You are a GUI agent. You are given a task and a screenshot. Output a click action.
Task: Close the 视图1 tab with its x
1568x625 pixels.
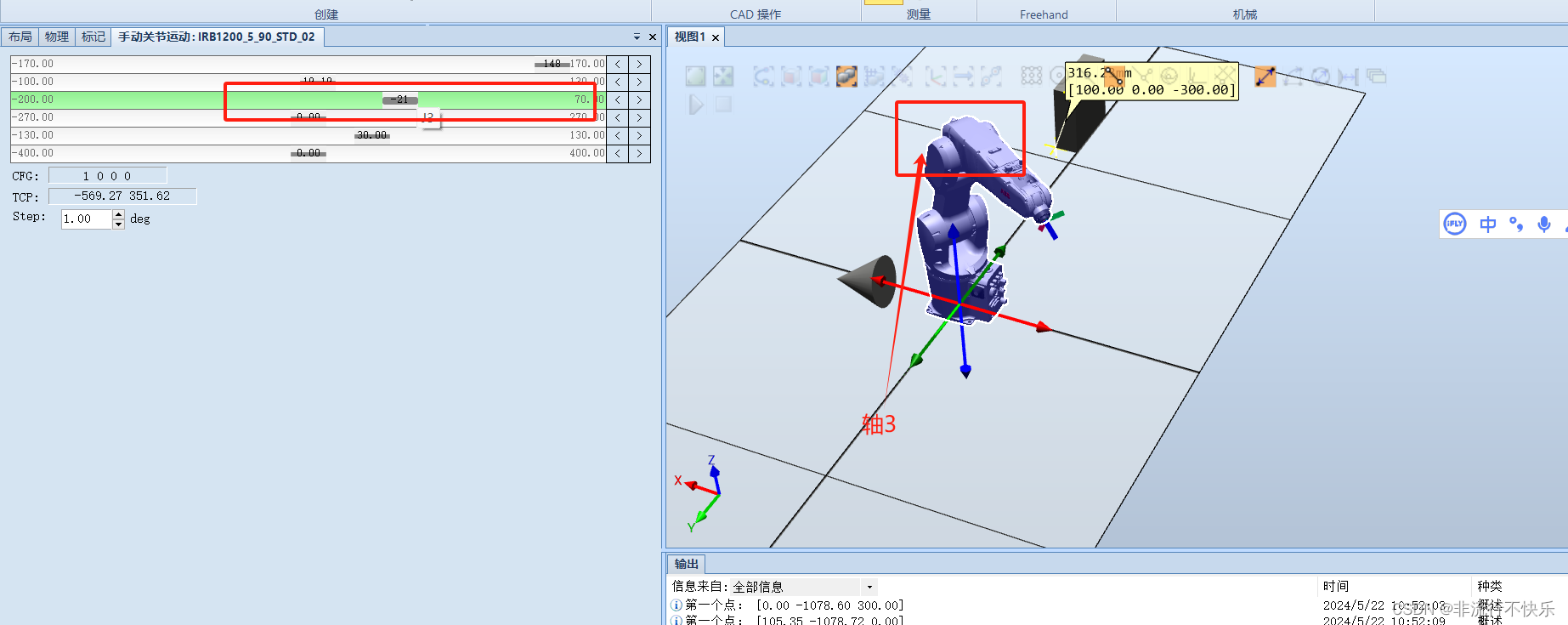(716, 37)
